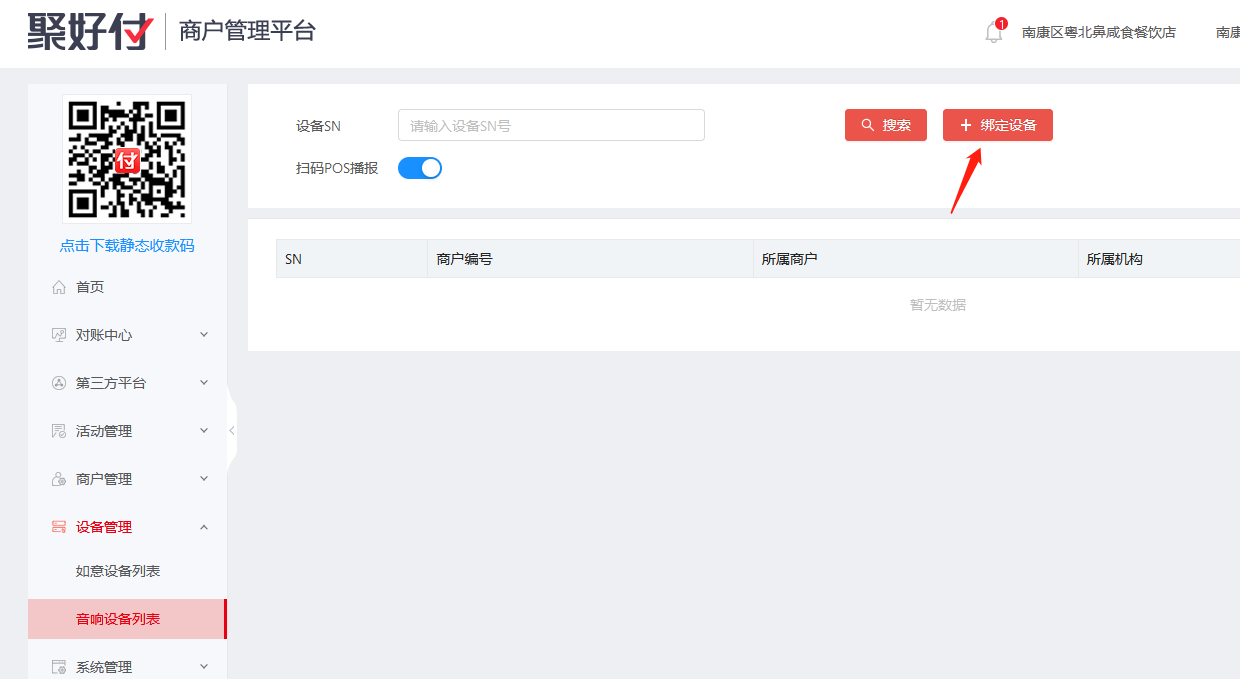Click the 聚好付 logo
The width and height of the screenshot is (1240, 679).
(x=90, y=31)
